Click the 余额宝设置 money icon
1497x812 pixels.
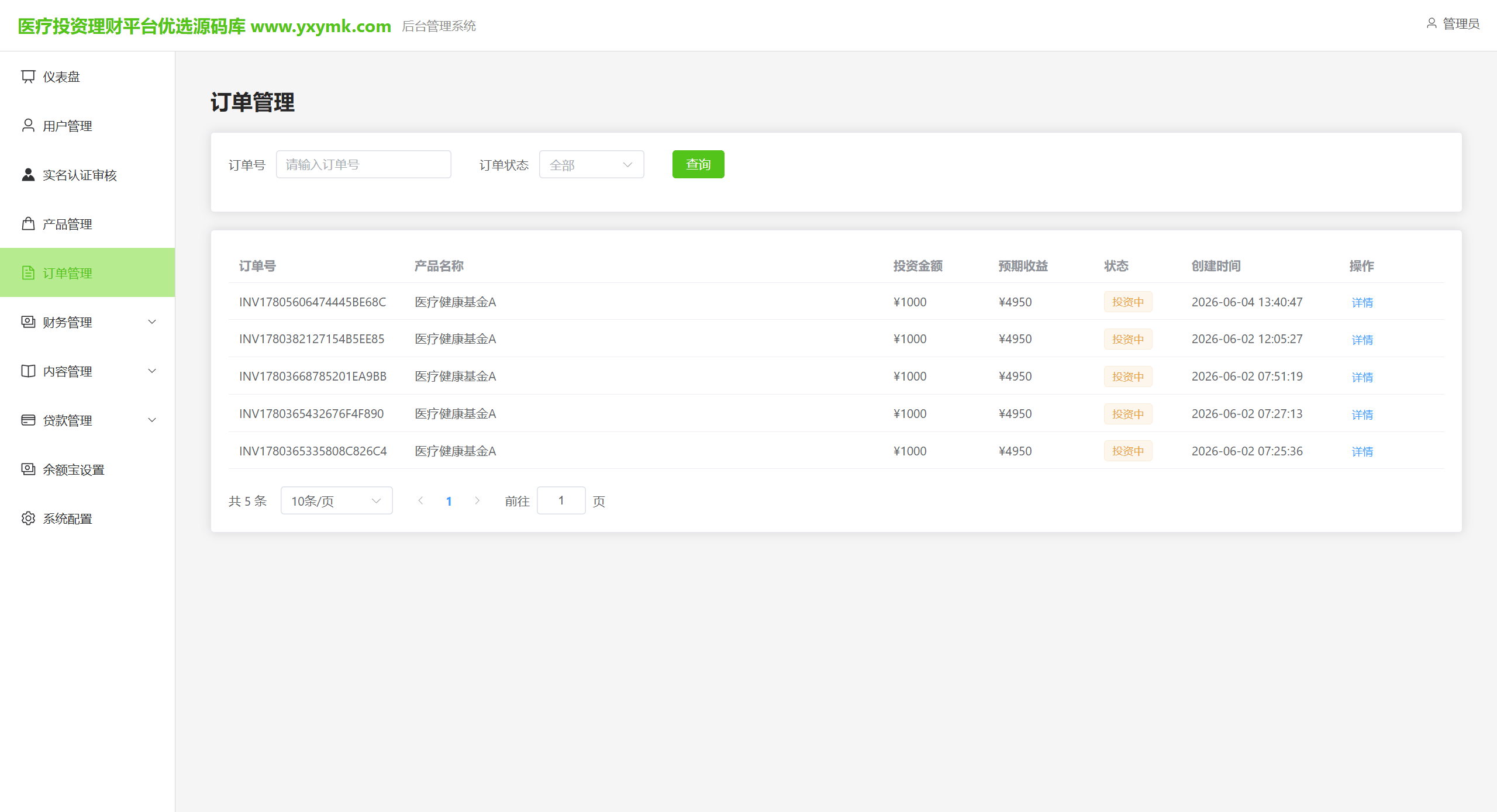(x=28, y=469)
